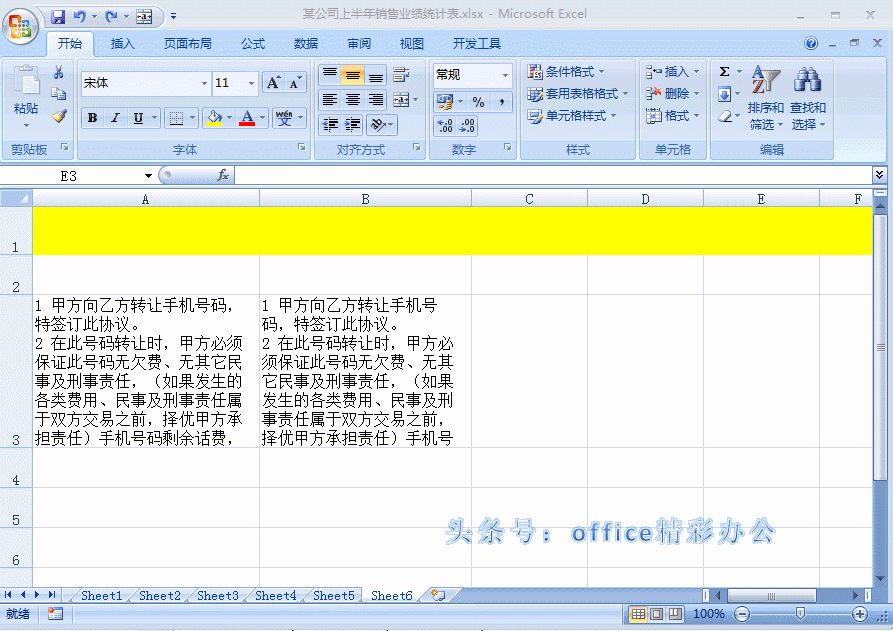893x631 pixels.
Task: Align text to top of cell
Action: [x=330, y=75]
